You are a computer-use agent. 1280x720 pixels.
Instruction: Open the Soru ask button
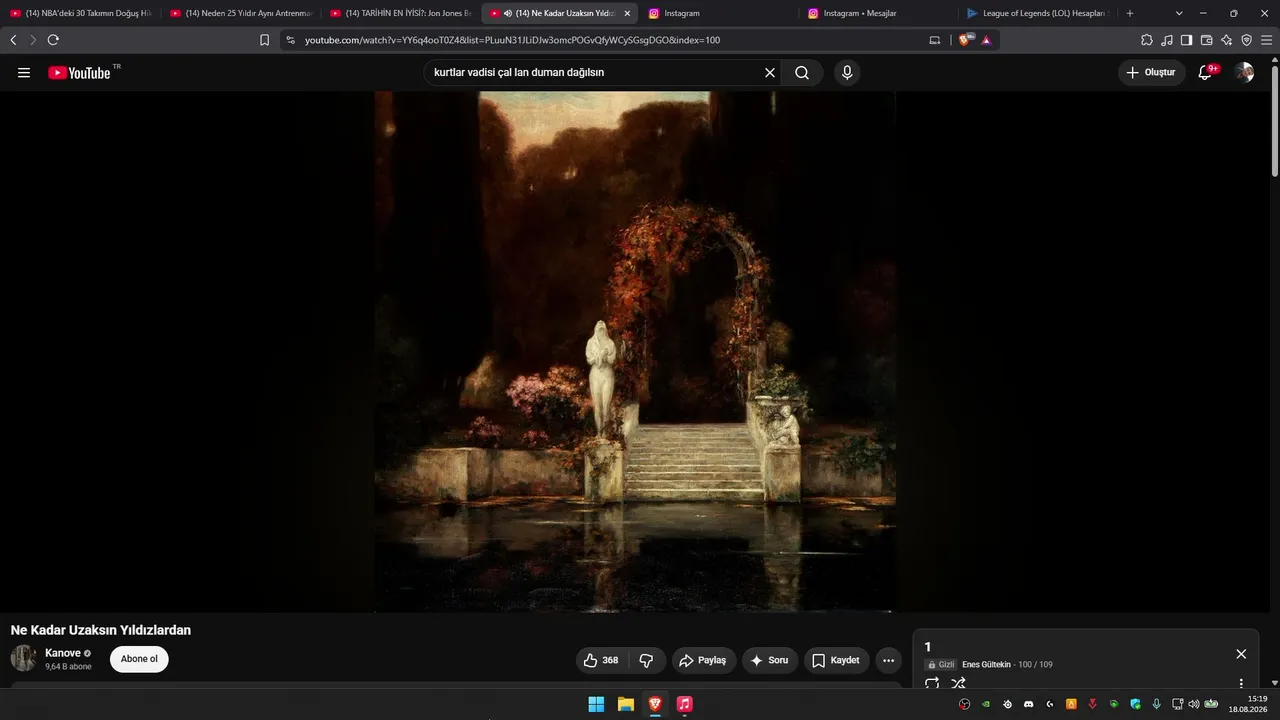click(x=770, y=660)
